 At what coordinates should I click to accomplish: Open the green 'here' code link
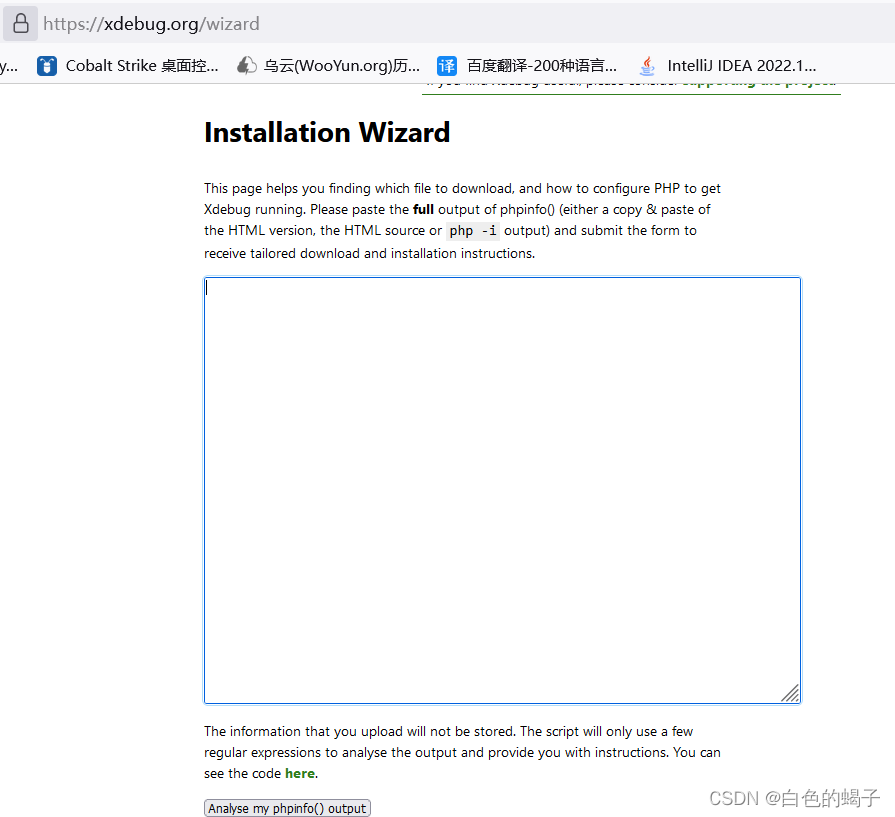pyautogui.click(x=300, y=774)
